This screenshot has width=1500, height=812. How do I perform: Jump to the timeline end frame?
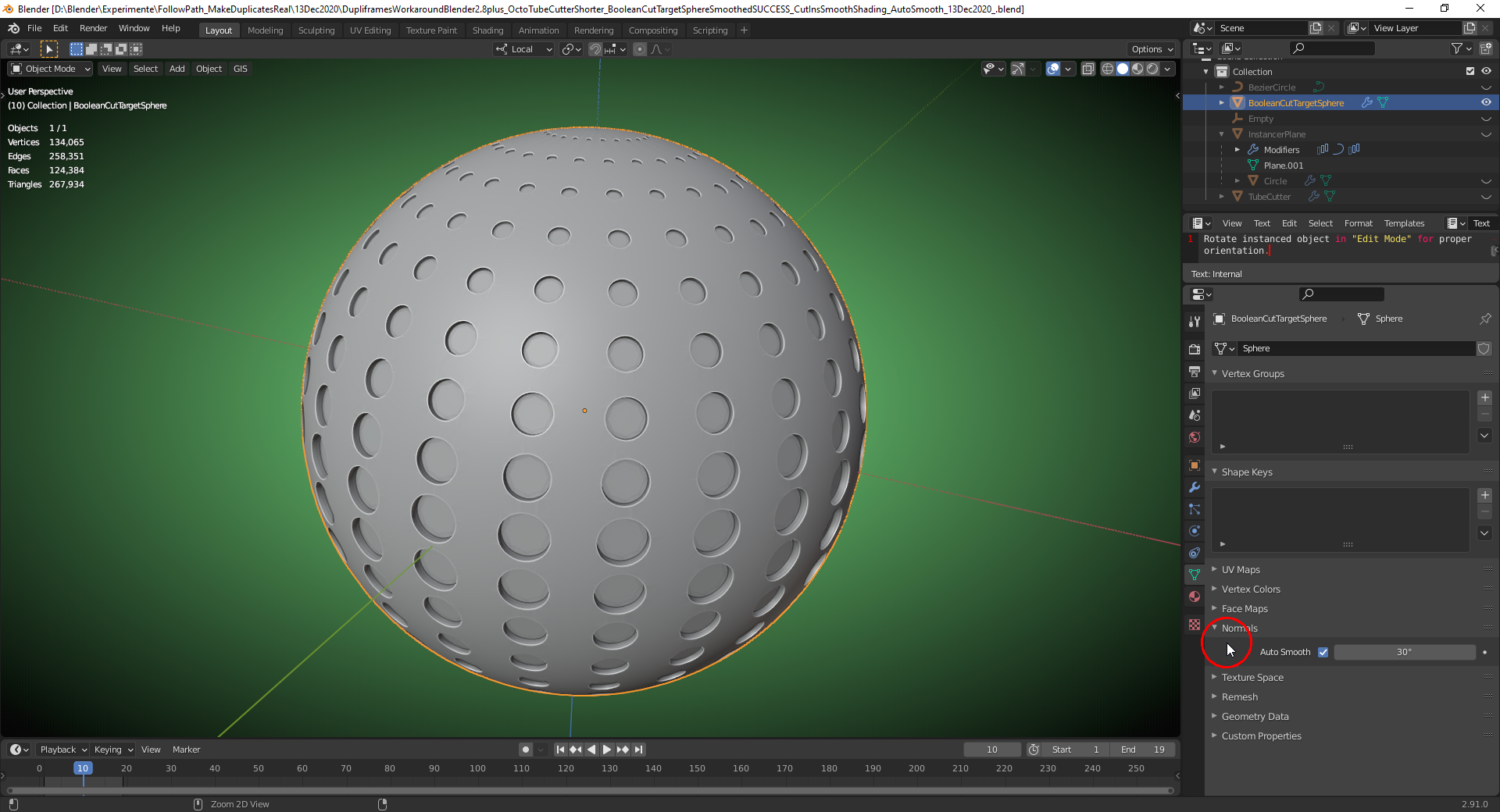638,750
